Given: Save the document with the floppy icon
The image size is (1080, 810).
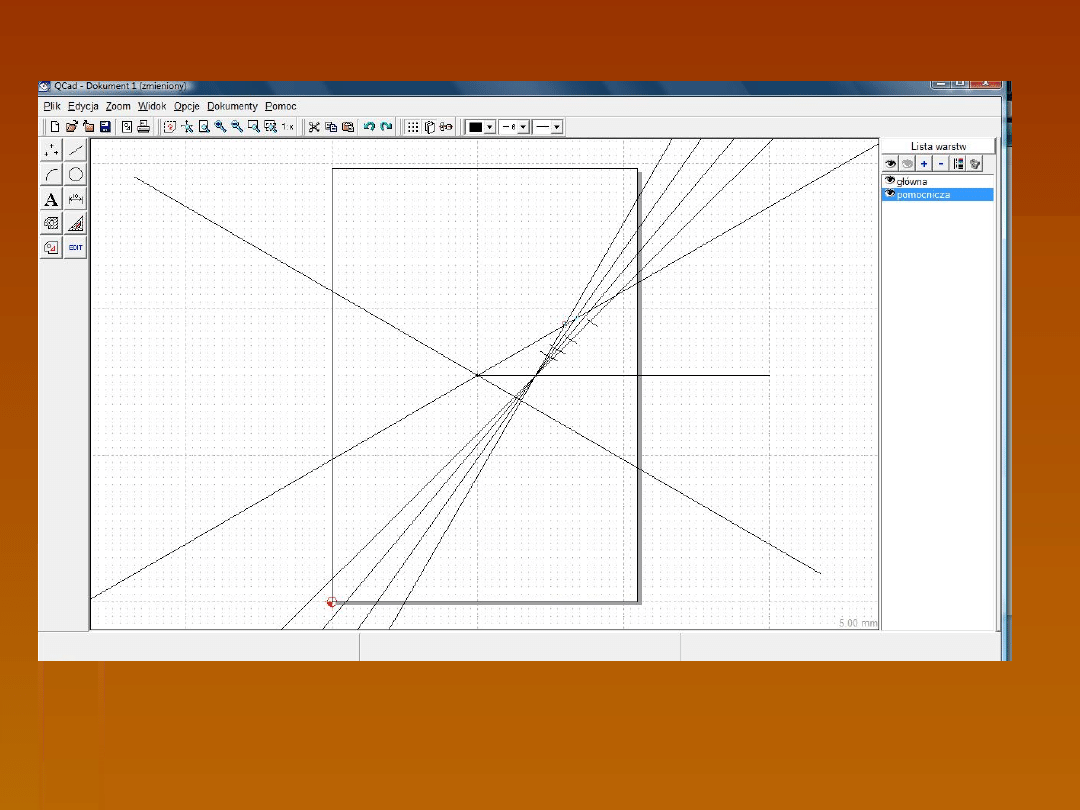Looking at the screenshot, I should pyautogui.click(x=105, y=127).
